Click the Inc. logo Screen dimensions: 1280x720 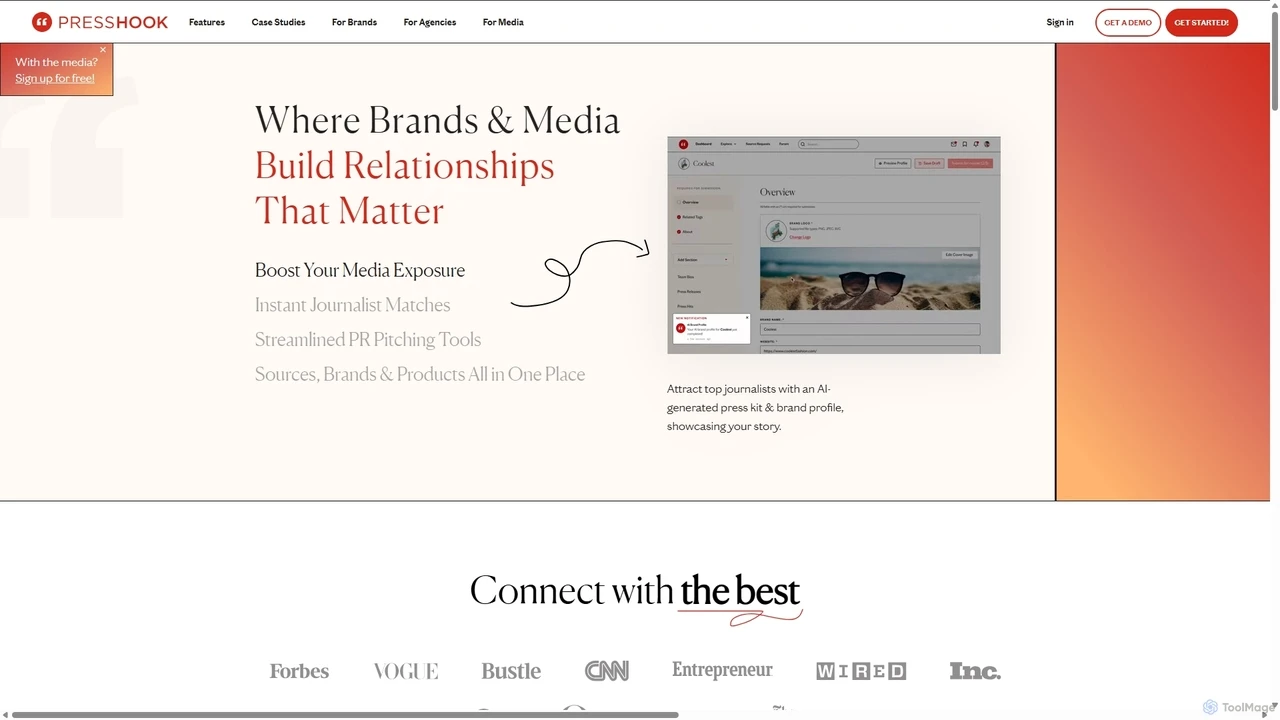pos(975,671)
